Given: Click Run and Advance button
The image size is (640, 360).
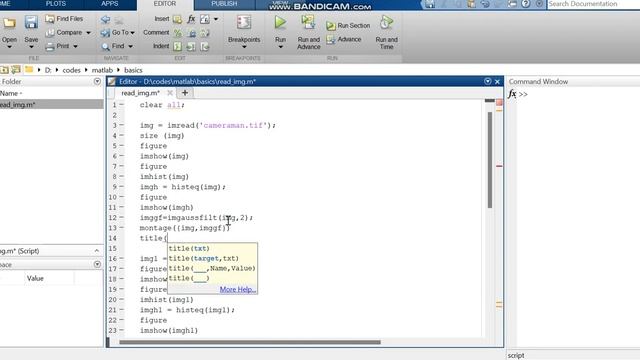Looking at the screenshot, I should pos(309,33).
